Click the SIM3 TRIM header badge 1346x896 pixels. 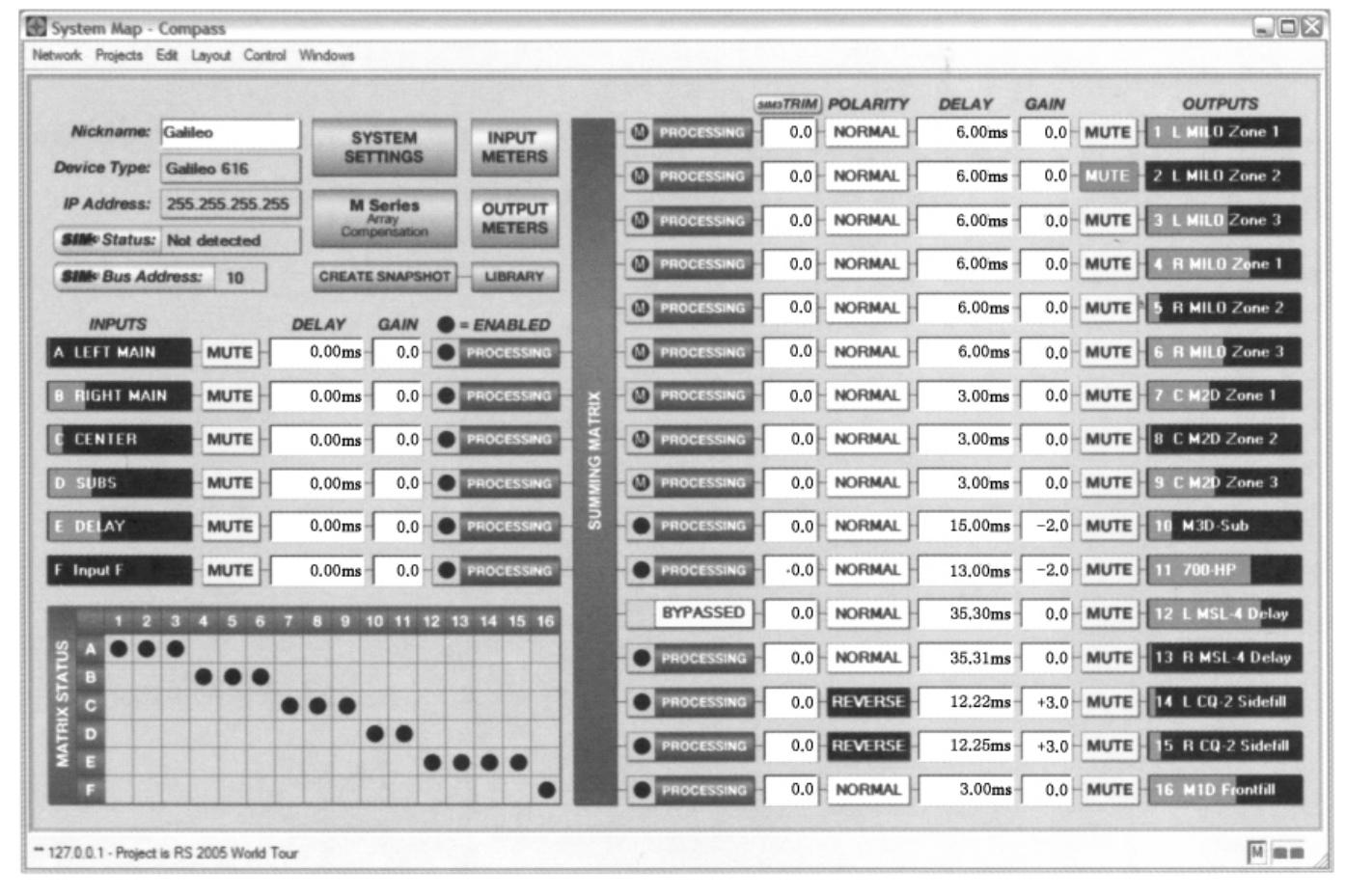(x=786, y=103)
